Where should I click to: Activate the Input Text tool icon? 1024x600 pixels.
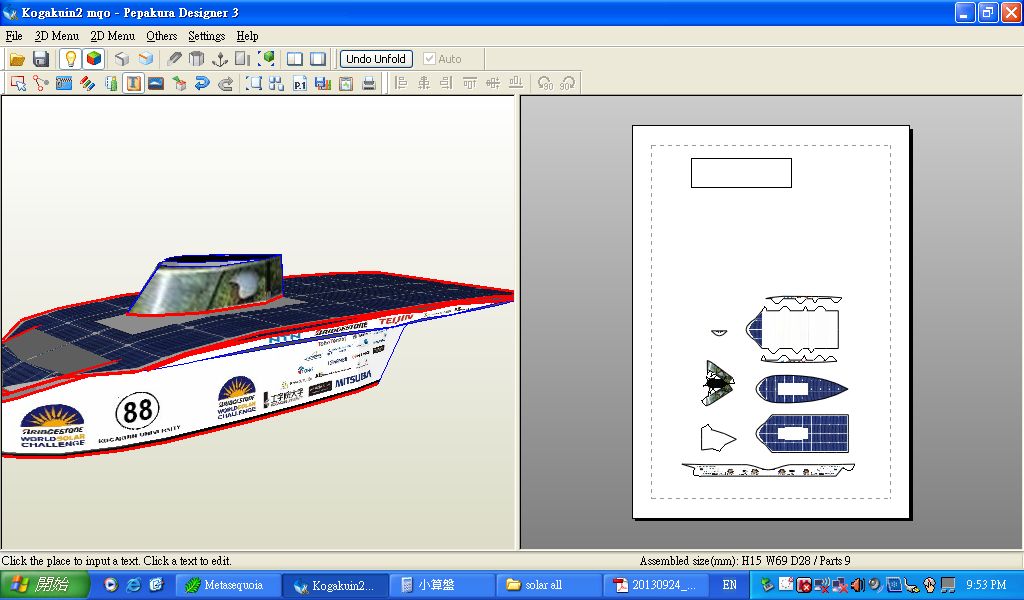(133, 84)
